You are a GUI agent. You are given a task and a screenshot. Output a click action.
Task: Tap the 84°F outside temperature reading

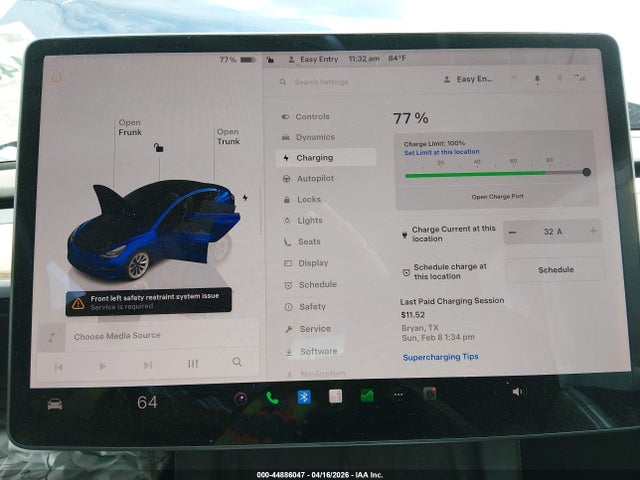tap(397, 58)
